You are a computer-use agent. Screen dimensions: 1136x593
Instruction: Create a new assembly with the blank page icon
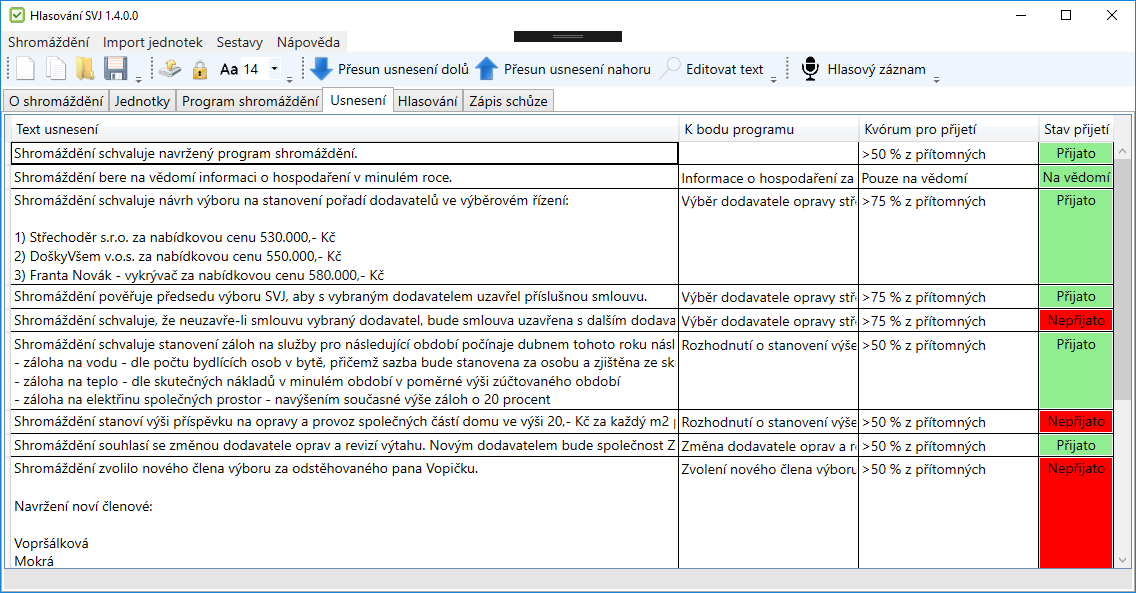(x=25, y=69)
